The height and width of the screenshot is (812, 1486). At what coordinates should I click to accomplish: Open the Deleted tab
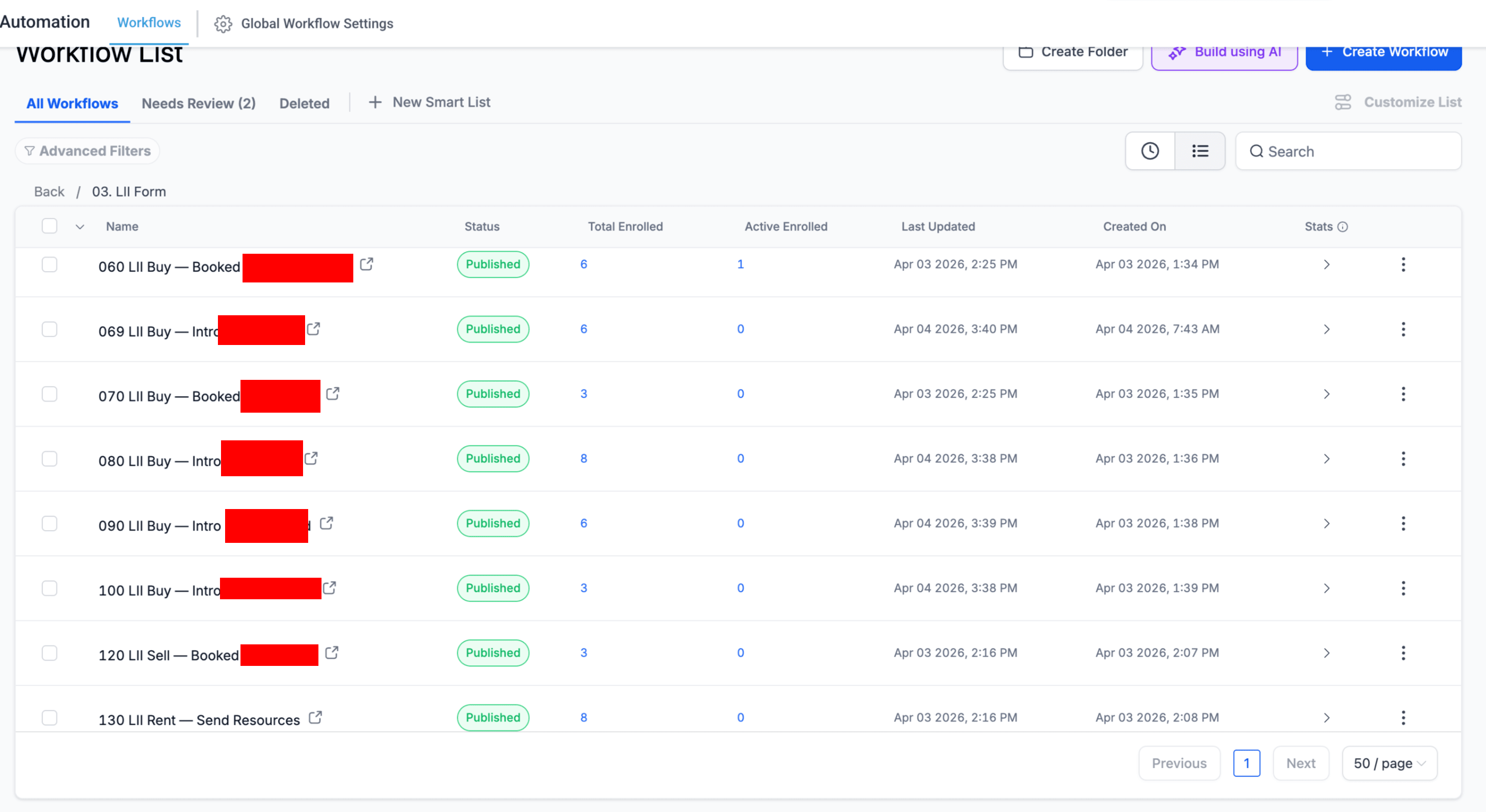(x=304, y=103)
